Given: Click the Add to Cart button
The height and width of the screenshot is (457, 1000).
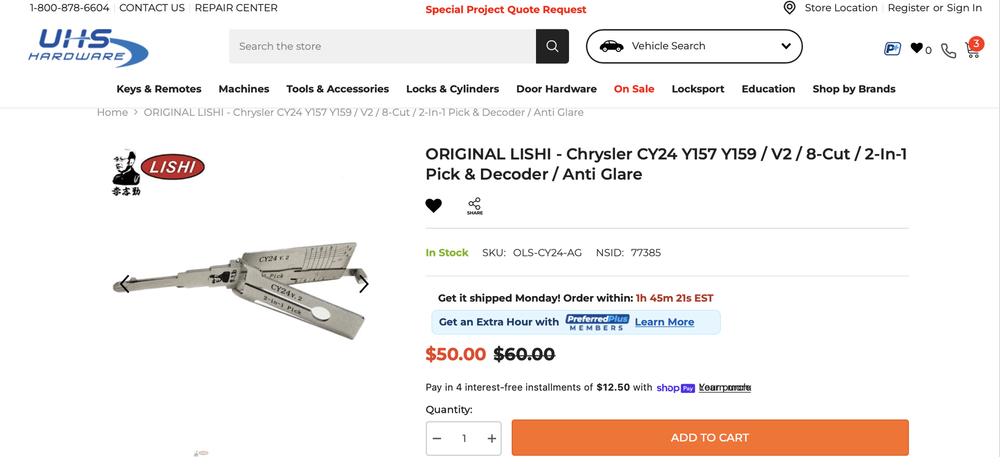Looking at the screenshot, I should (x=709, y=438).
